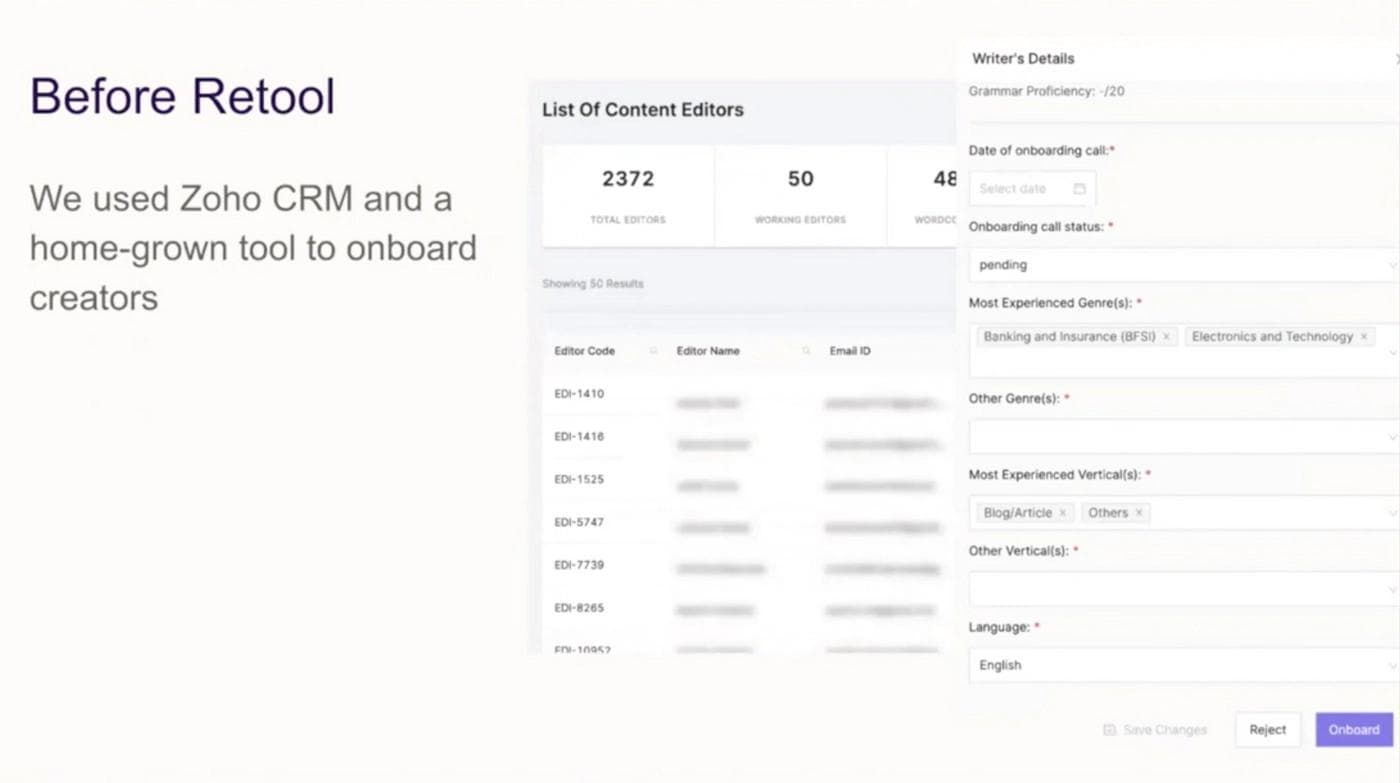Click search icon in Editor Code column
The height and width of the screenshot is (783, 1400).
[654, 351]
